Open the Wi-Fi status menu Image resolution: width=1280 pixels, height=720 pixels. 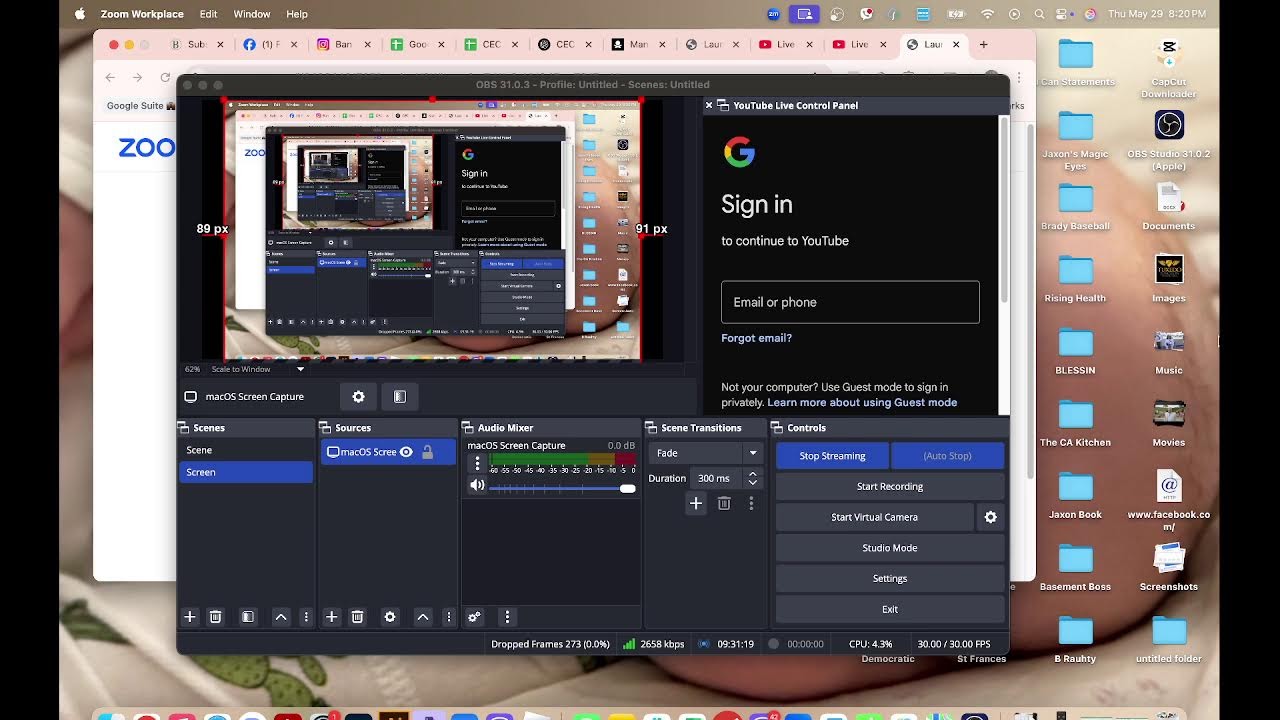(988, 14)
